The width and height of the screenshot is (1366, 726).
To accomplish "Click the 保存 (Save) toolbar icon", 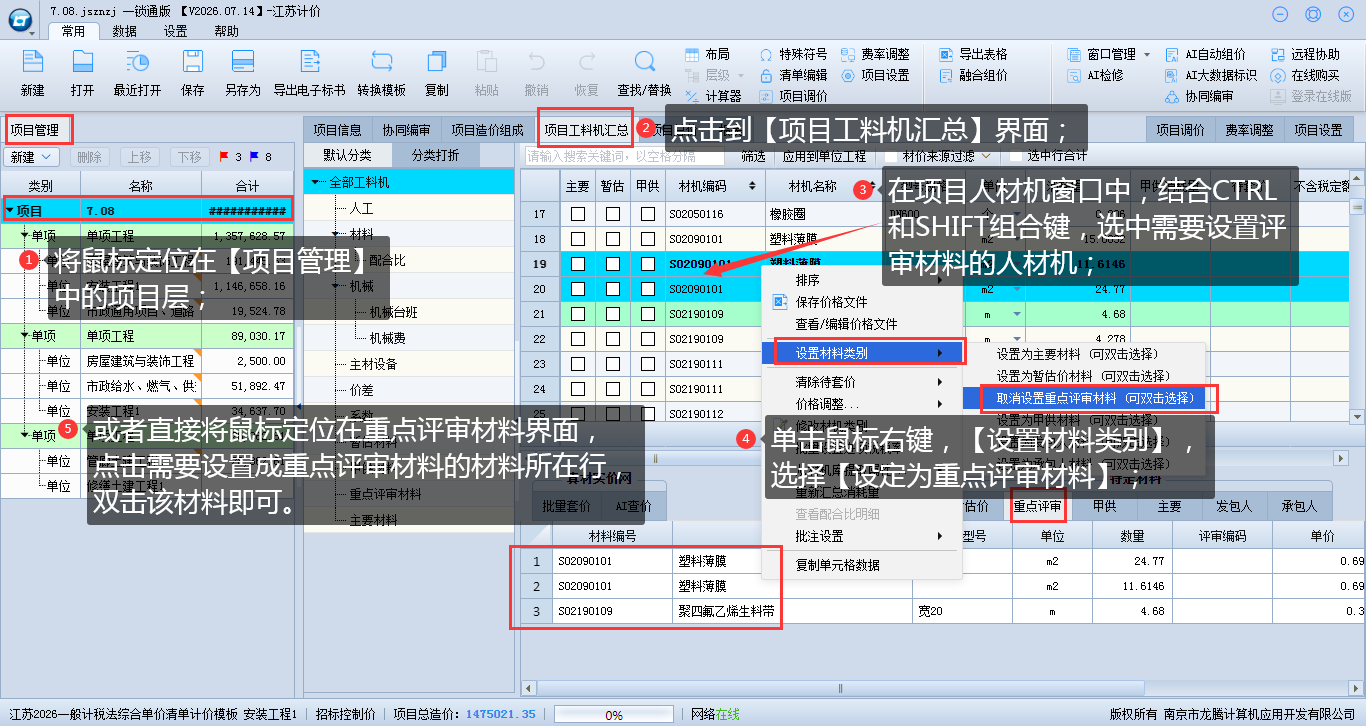I will pos(193,62).
